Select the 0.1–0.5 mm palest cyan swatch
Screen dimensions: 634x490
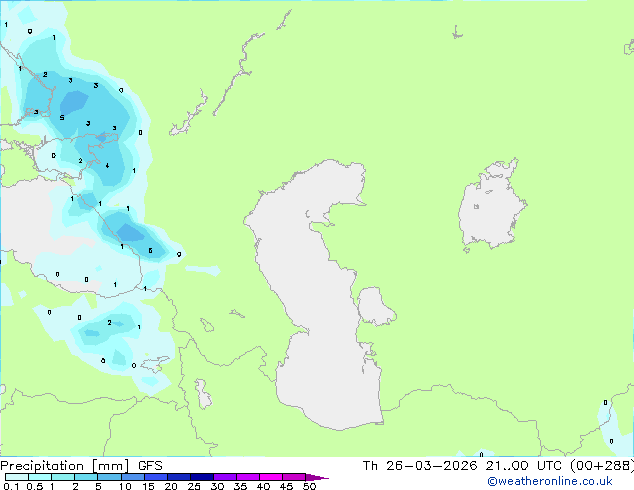[17, 477]
